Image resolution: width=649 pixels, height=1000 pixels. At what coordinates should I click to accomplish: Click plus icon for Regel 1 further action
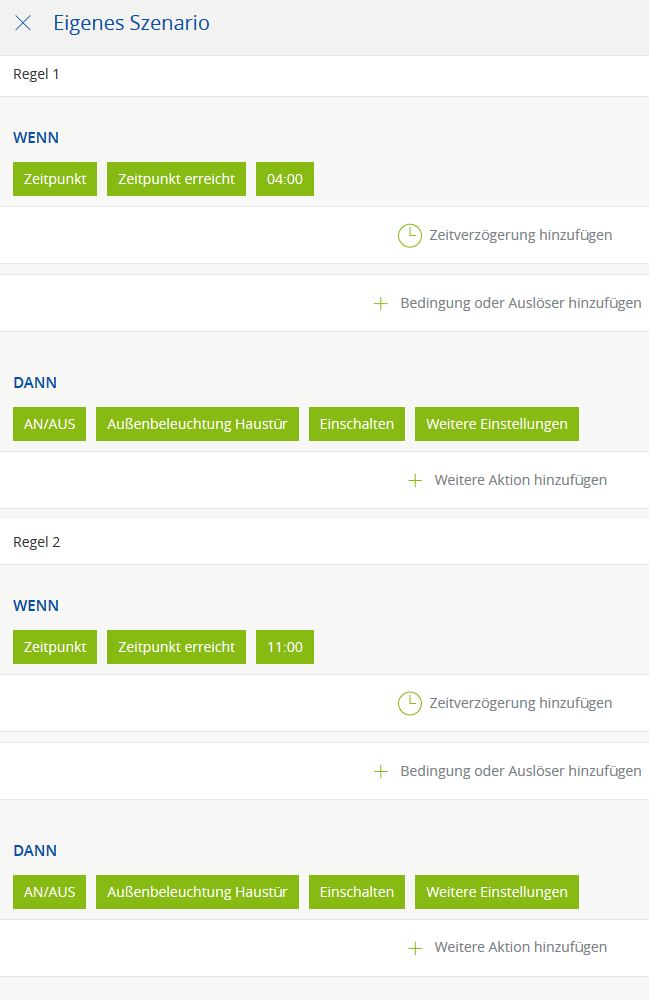[415, 480]
